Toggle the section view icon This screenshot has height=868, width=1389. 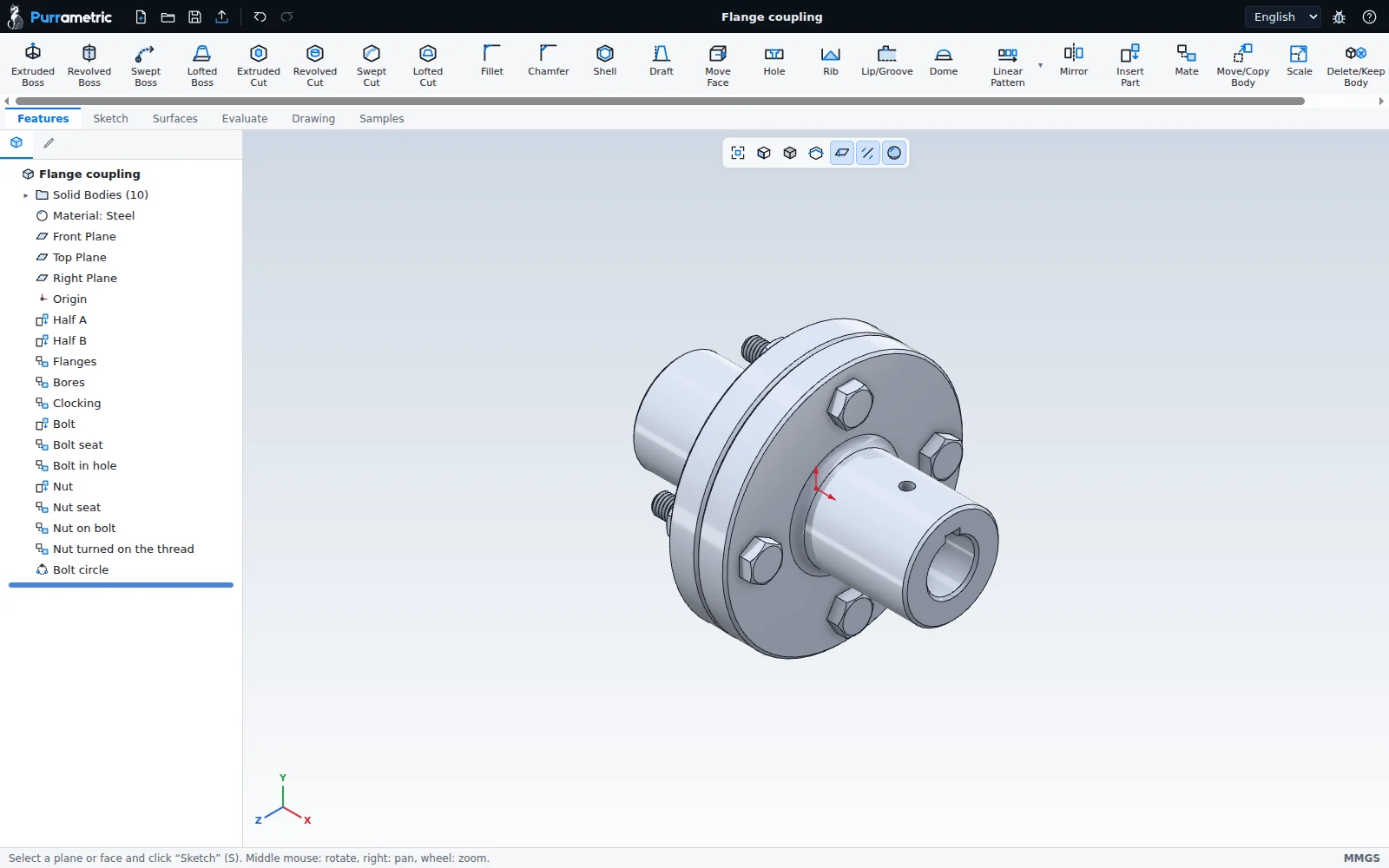pos(816,153)
